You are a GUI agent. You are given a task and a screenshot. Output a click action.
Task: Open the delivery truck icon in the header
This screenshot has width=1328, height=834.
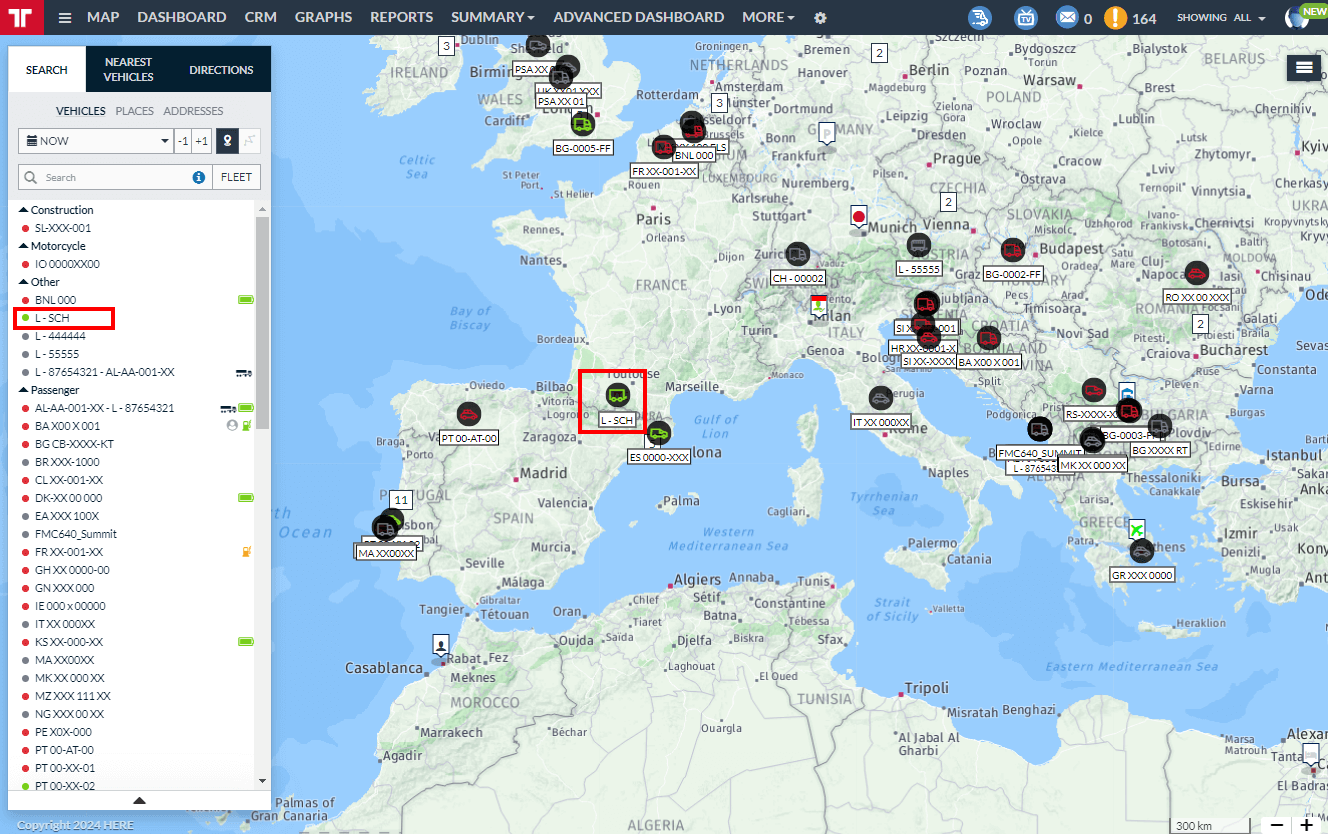(980, 18)
